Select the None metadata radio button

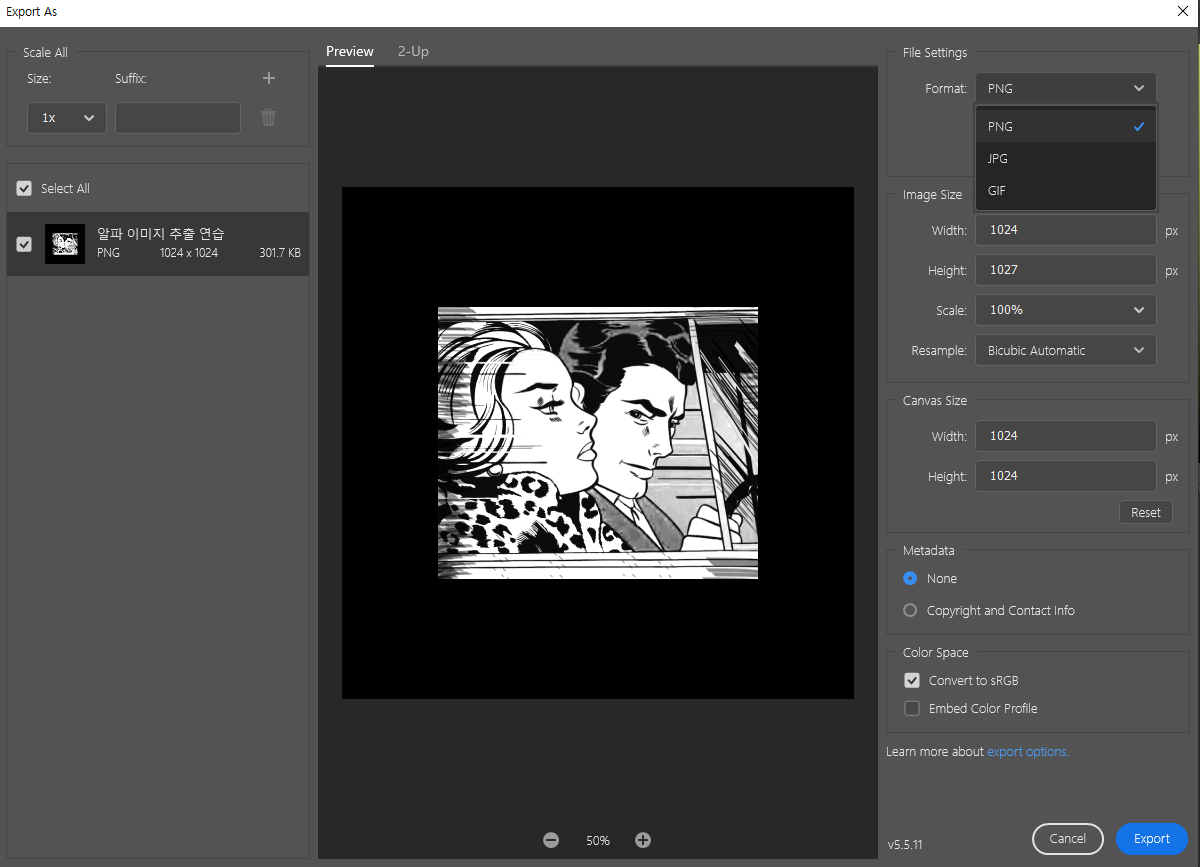(910, 578)
